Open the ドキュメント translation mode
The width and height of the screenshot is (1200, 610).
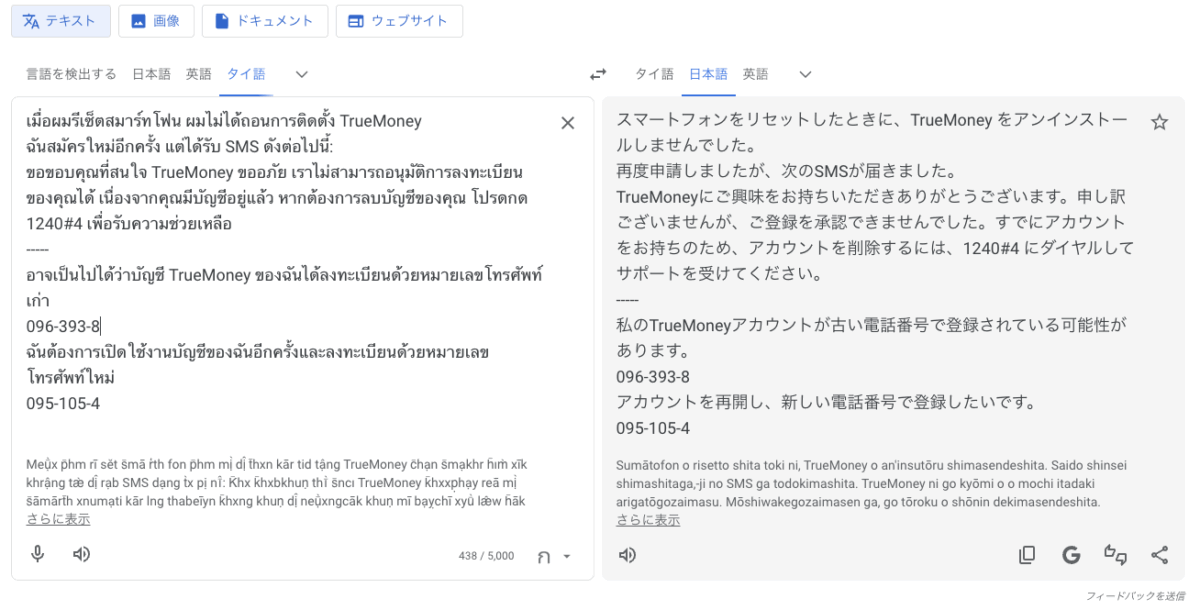(x=264, y=20)
